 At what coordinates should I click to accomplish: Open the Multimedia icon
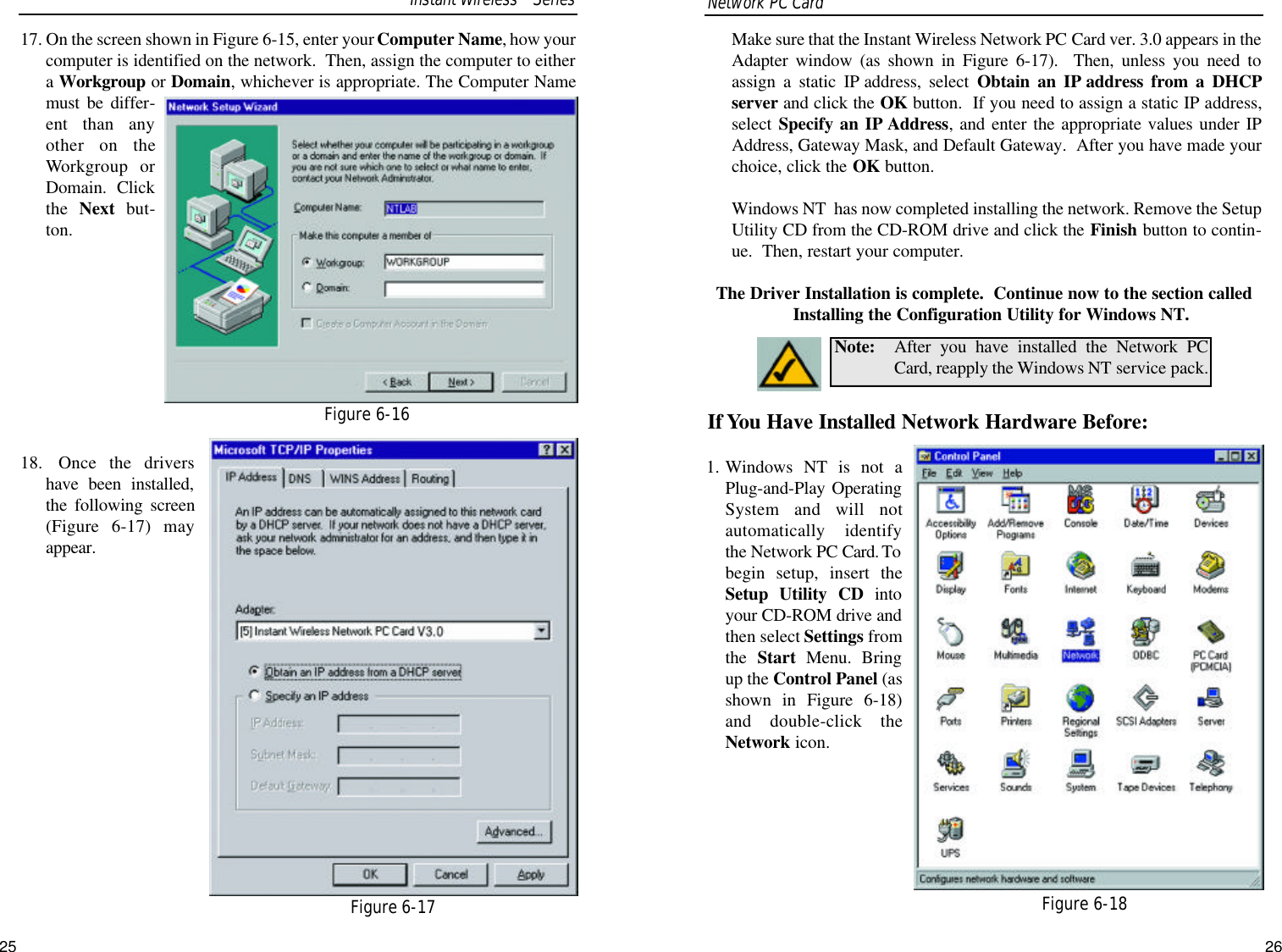1015,639
